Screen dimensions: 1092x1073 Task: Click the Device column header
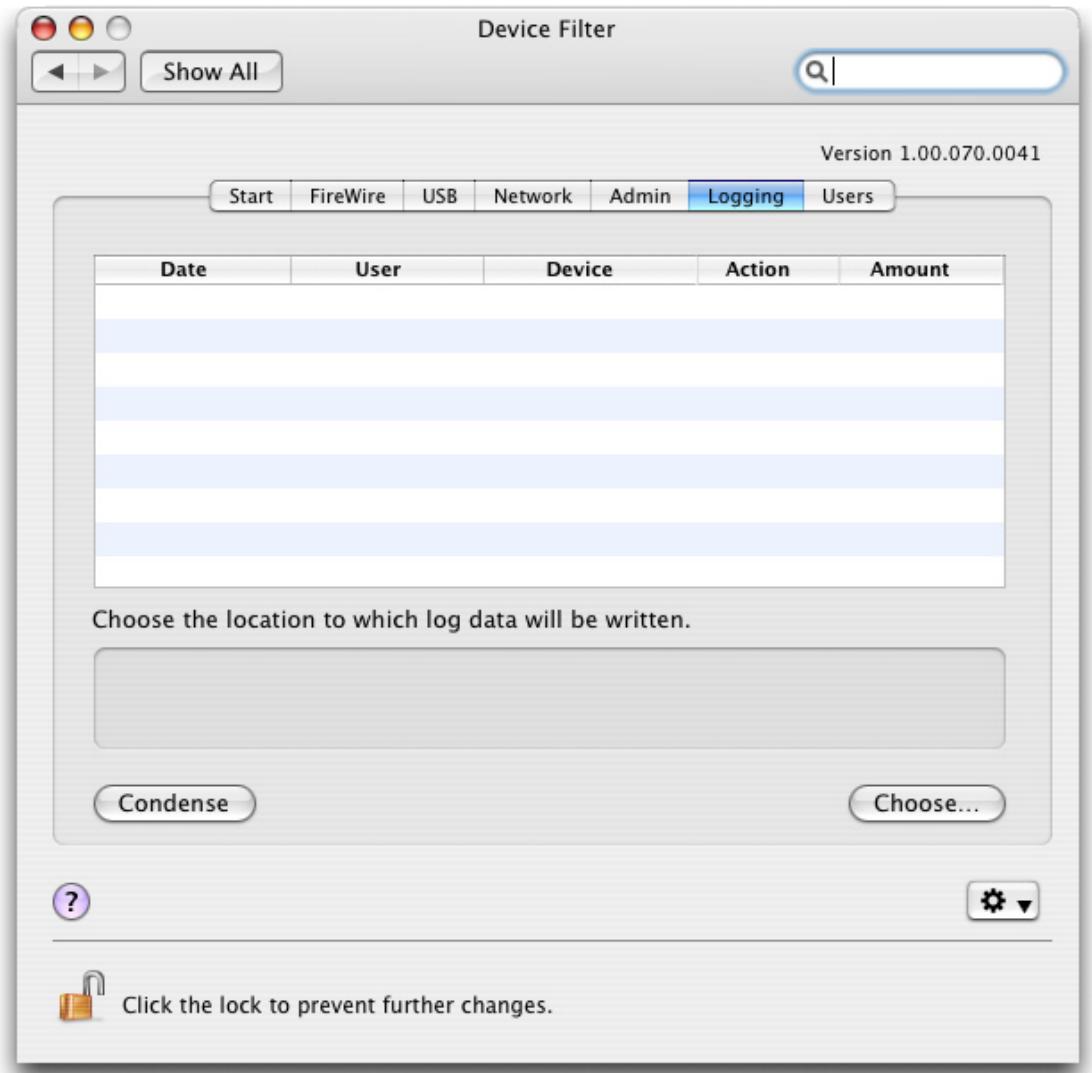(x=590, y=269)
